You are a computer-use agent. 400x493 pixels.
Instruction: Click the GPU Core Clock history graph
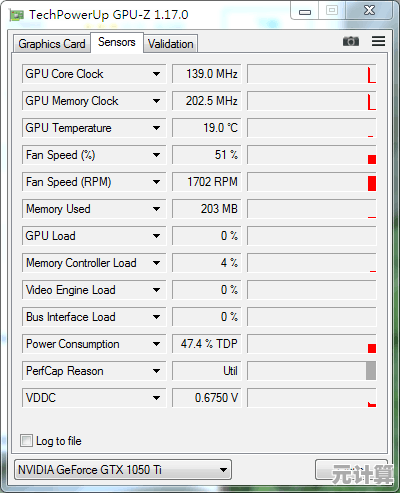tap(312, 74)
